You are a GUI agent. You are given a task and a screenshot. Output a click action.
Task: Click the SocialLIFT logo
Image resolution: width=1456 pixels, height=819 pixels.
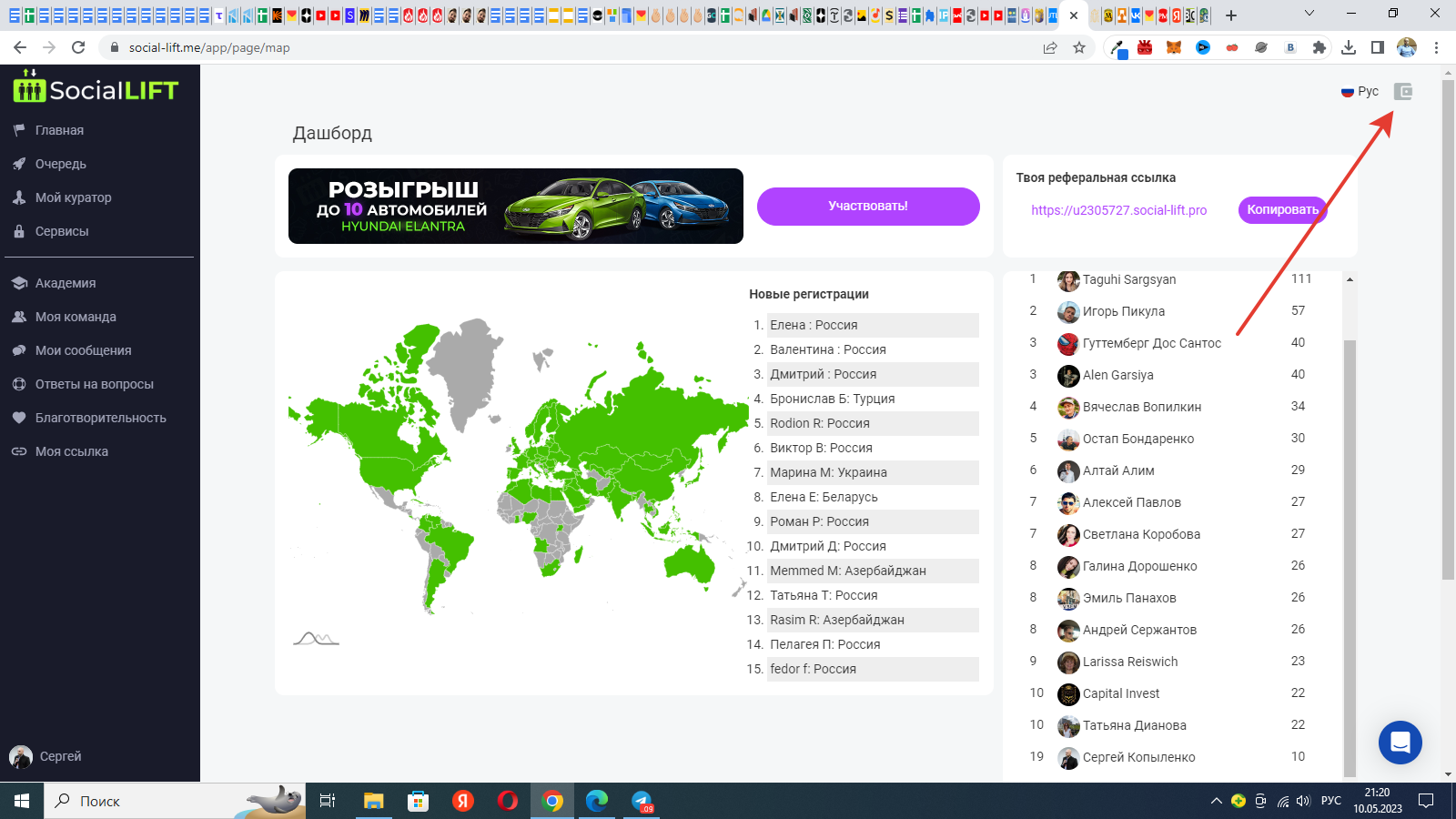(x=96, y=87)
